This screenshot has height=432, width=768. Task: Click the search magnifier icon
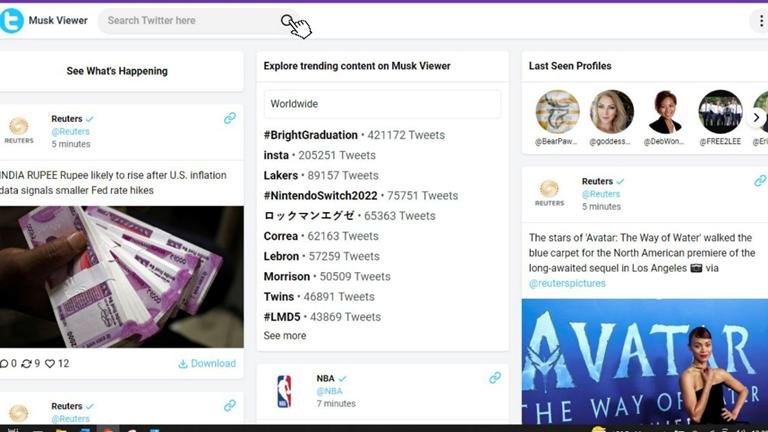(x=288, y=20)
